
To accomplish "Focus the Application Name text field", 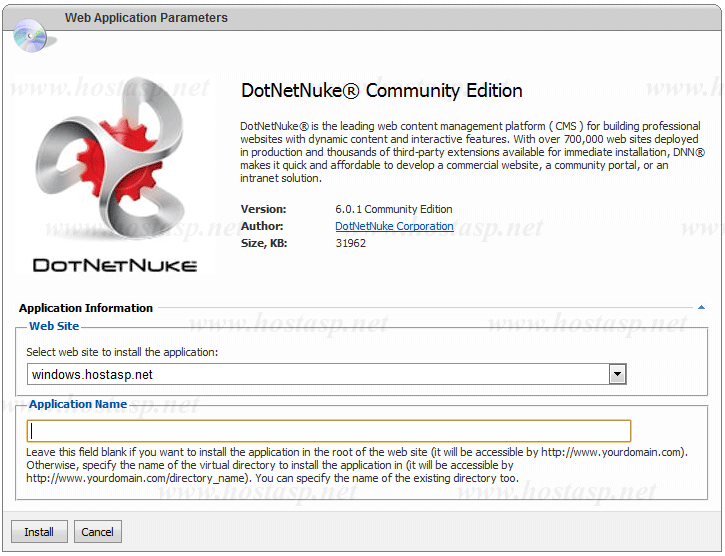I will [x=329, y=431].
